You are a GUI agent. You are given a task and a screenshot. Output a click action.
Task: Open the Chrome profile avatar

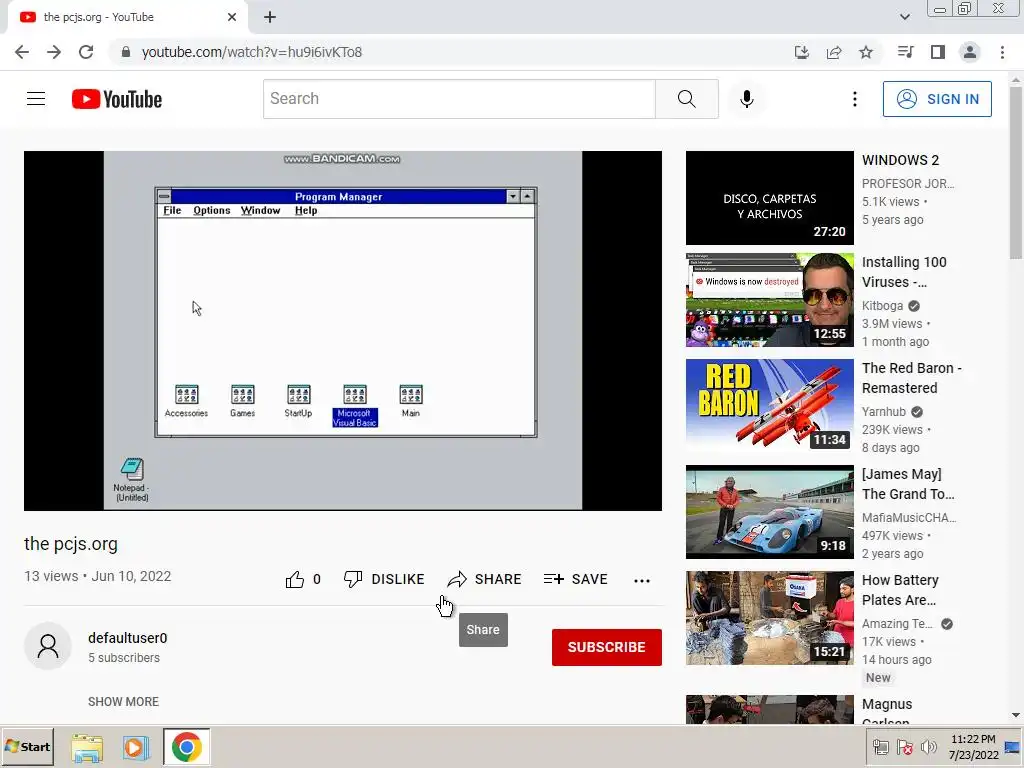point(970,52)
